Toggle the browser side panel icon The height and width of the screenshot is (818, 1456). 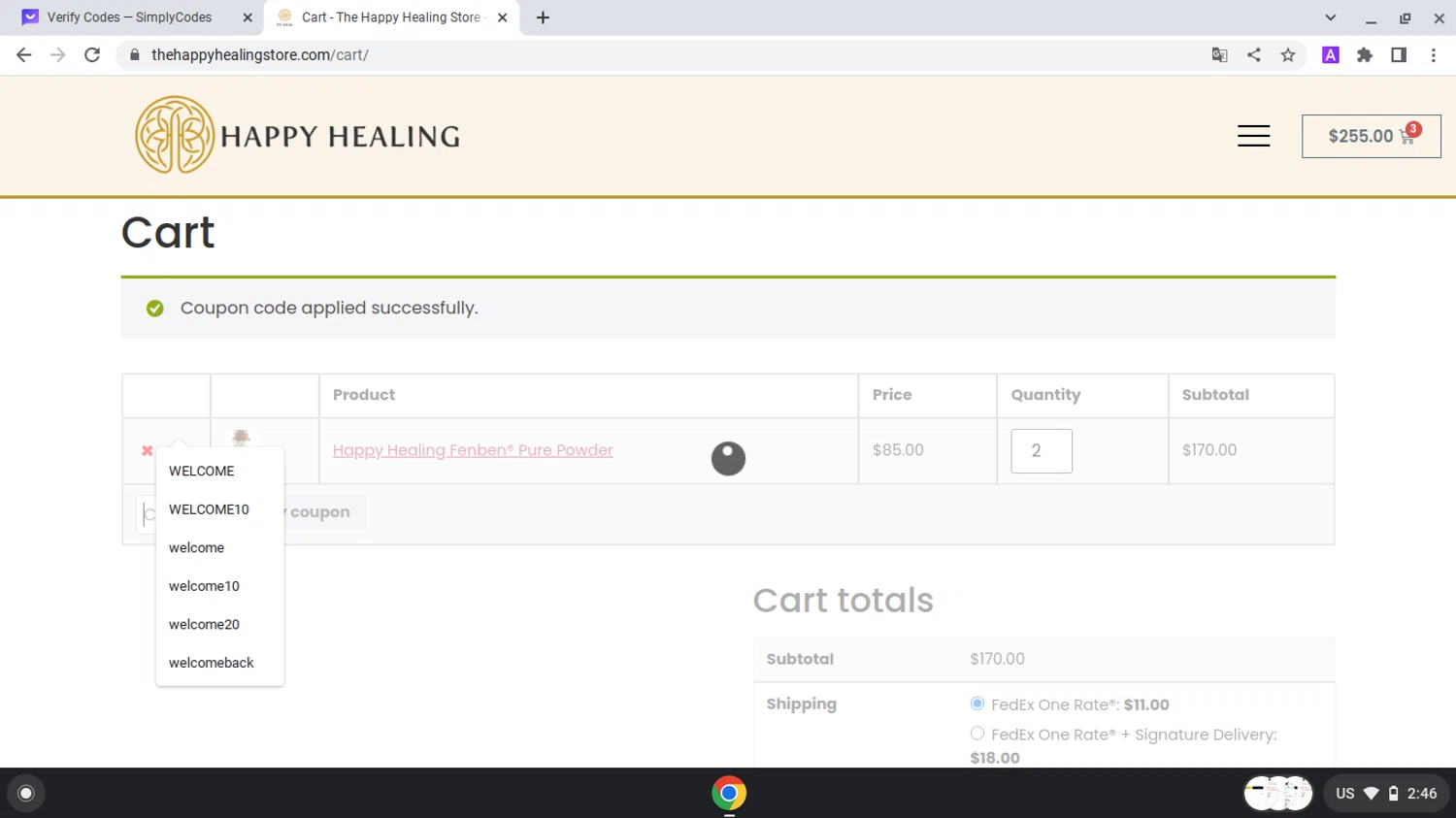1399,55
